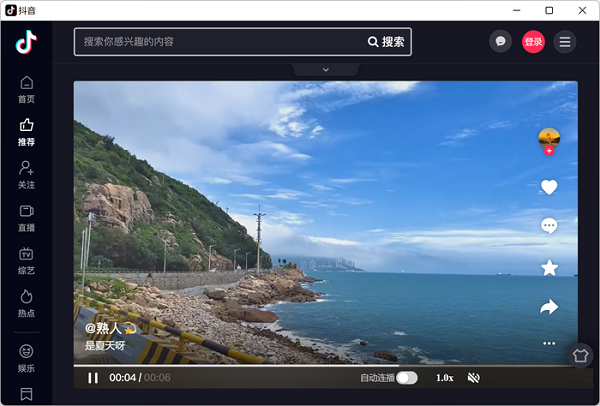Open the messages chat bubble icon
Viewport: 600px width, 406px height.
[x=501, y=41]
